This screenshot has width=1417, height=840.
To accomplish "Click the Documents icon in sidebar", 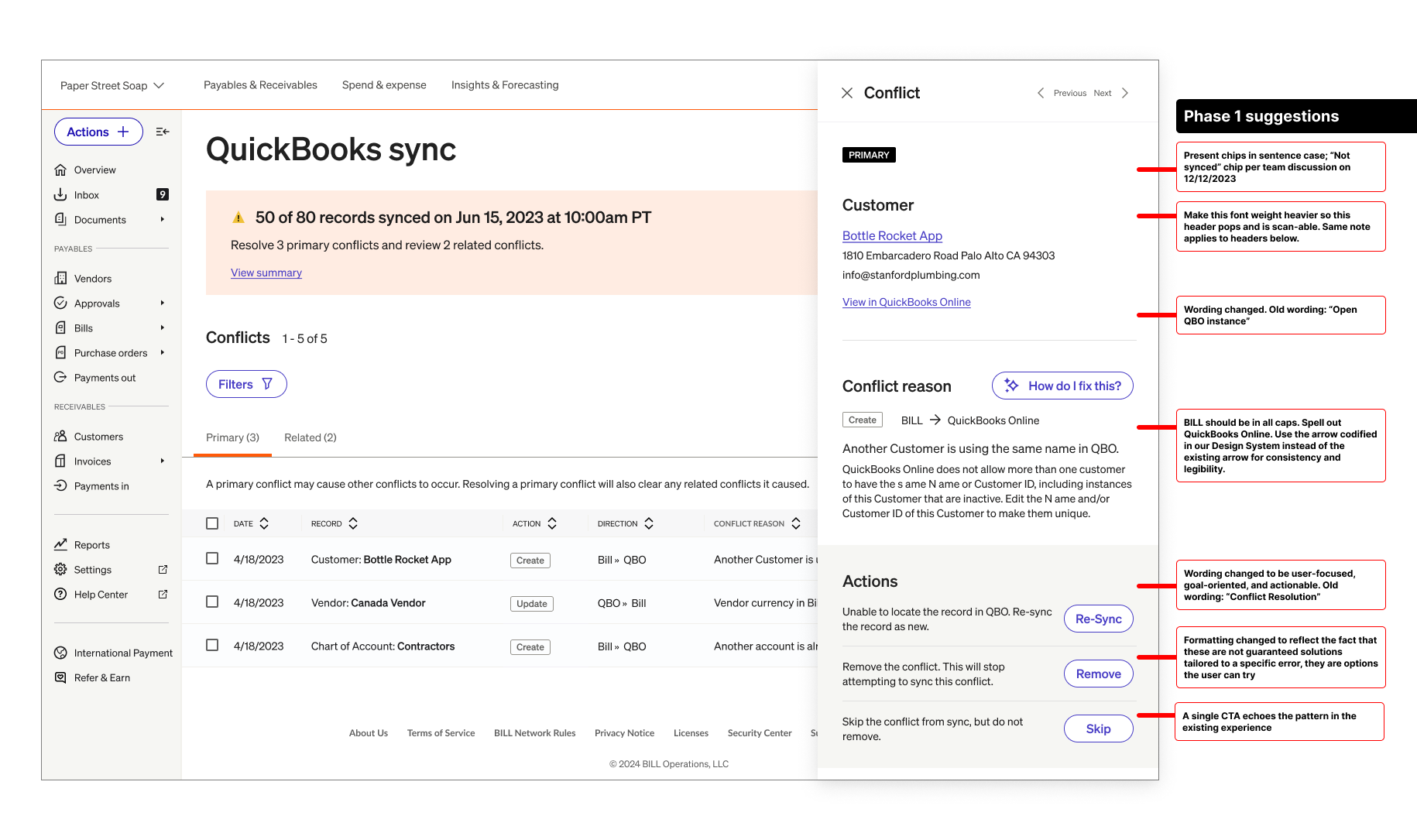I will point(60,219).
